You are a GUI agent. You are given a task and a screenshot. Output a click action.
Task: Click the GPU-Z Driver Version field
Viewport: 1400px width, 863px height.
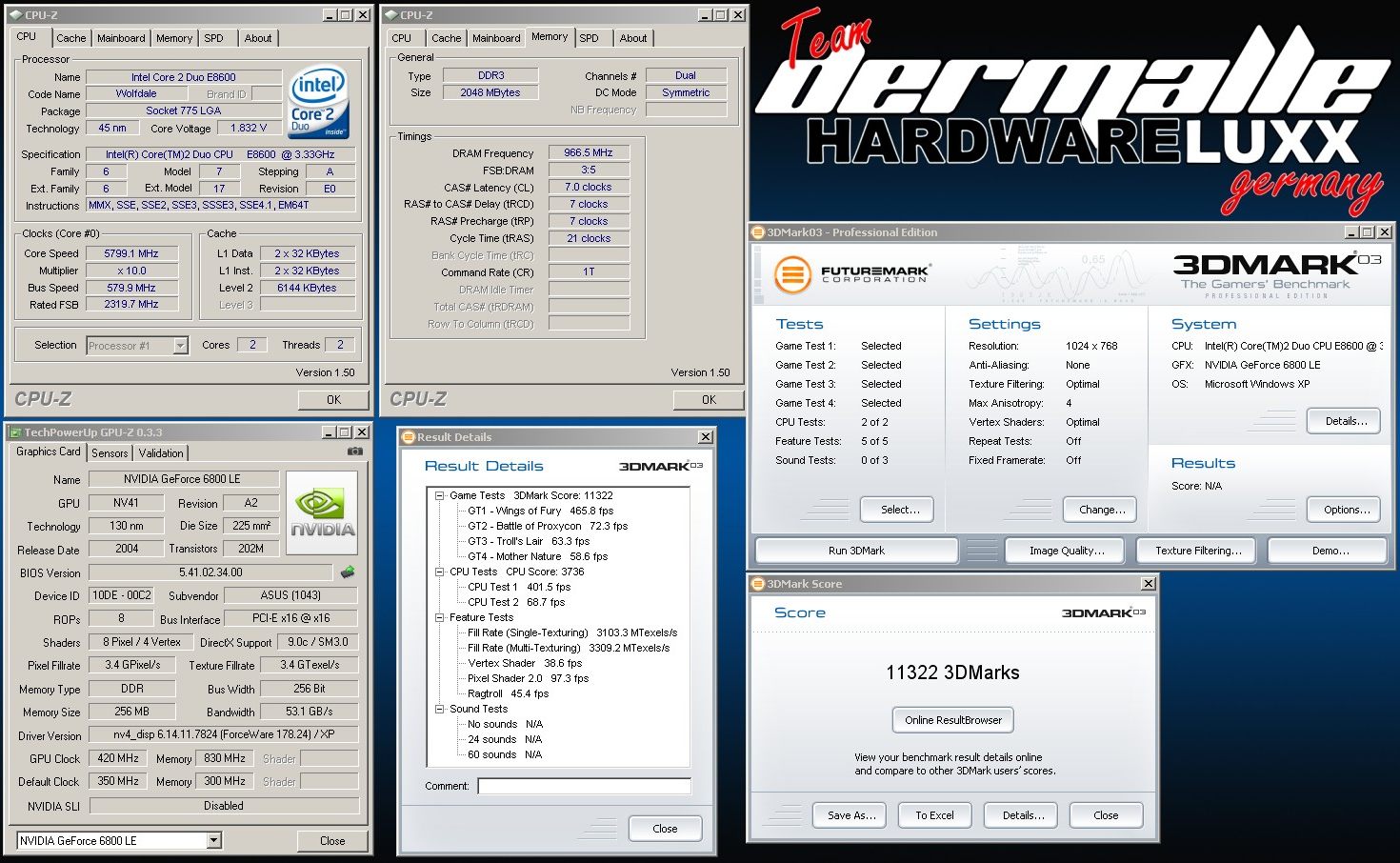pos(224,734)
